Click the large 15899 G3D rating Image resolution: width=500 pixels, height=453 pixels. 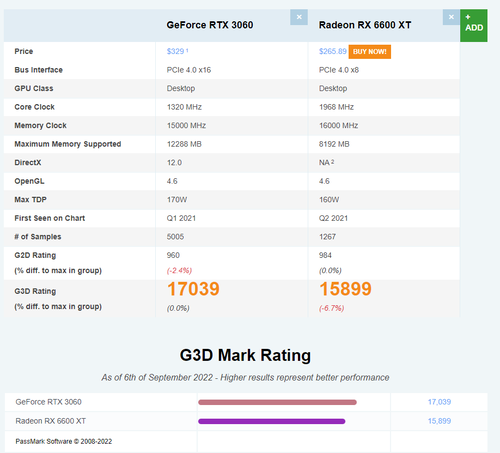click(x=345, y=289)
